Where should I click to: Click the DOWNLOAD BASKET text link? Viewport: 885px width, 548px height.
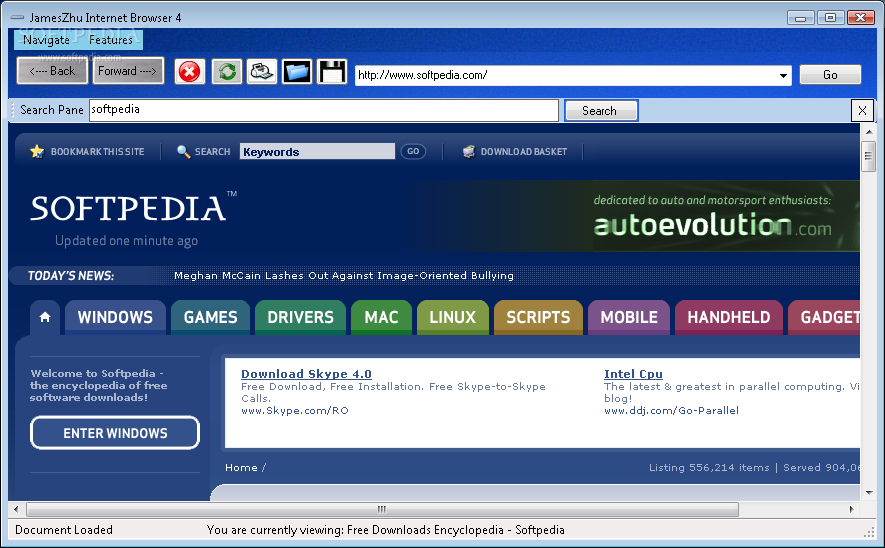click(524, 151)
